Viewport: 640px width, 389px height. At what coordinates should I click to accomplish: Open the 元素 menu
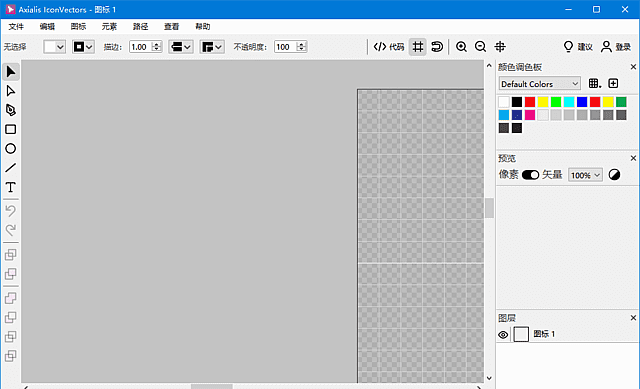(x=109, y=27)
